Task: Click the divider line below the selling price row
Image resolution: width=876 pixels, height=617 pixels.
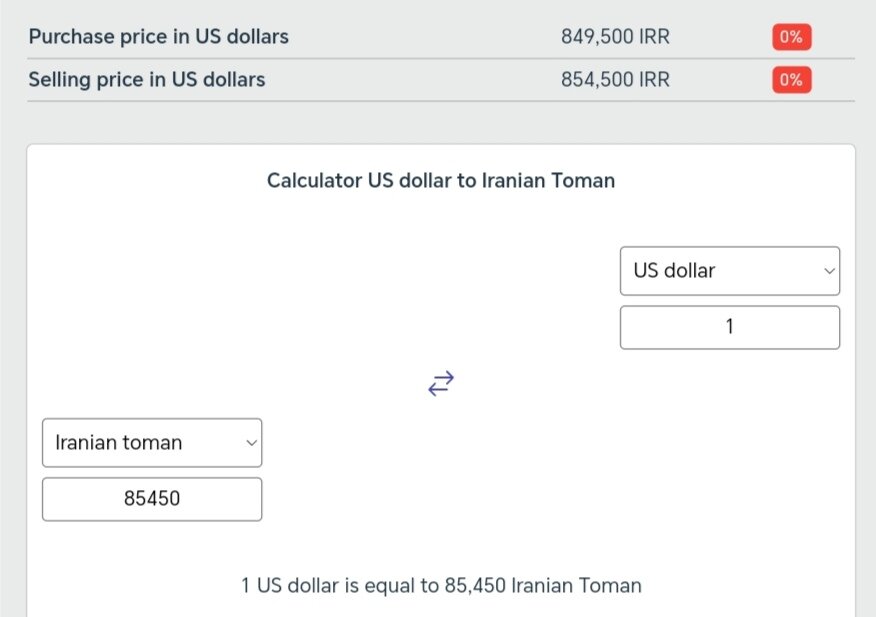Action: 441,101
